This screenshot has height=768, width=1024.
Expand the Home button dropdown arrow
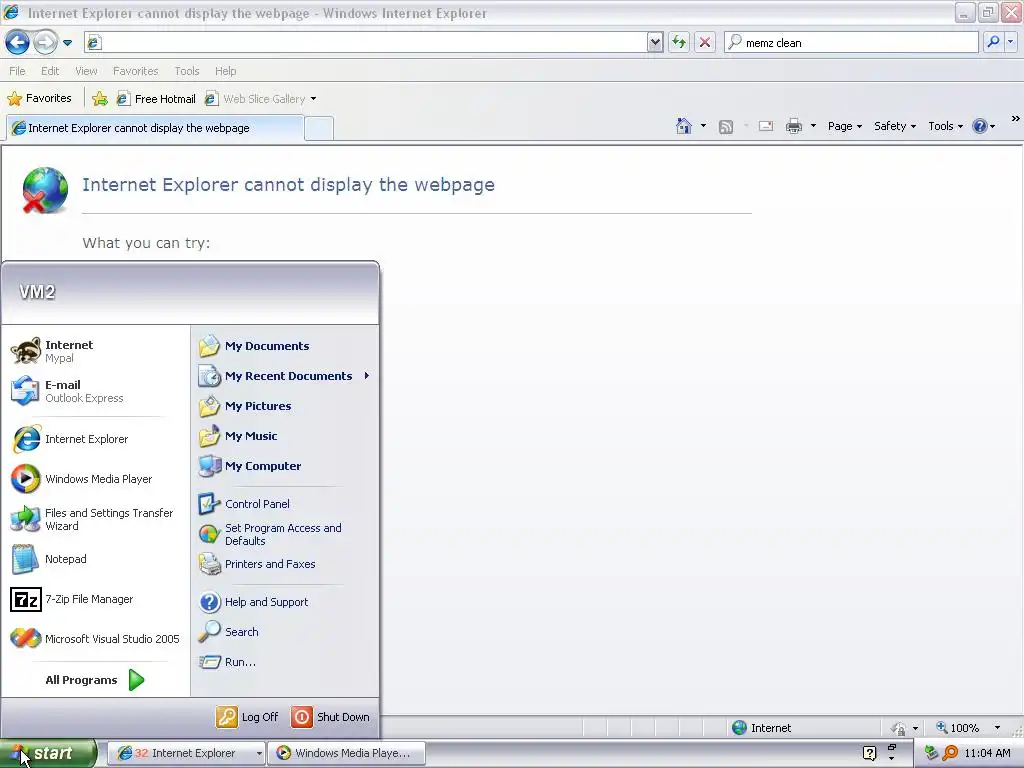point(703,126)
